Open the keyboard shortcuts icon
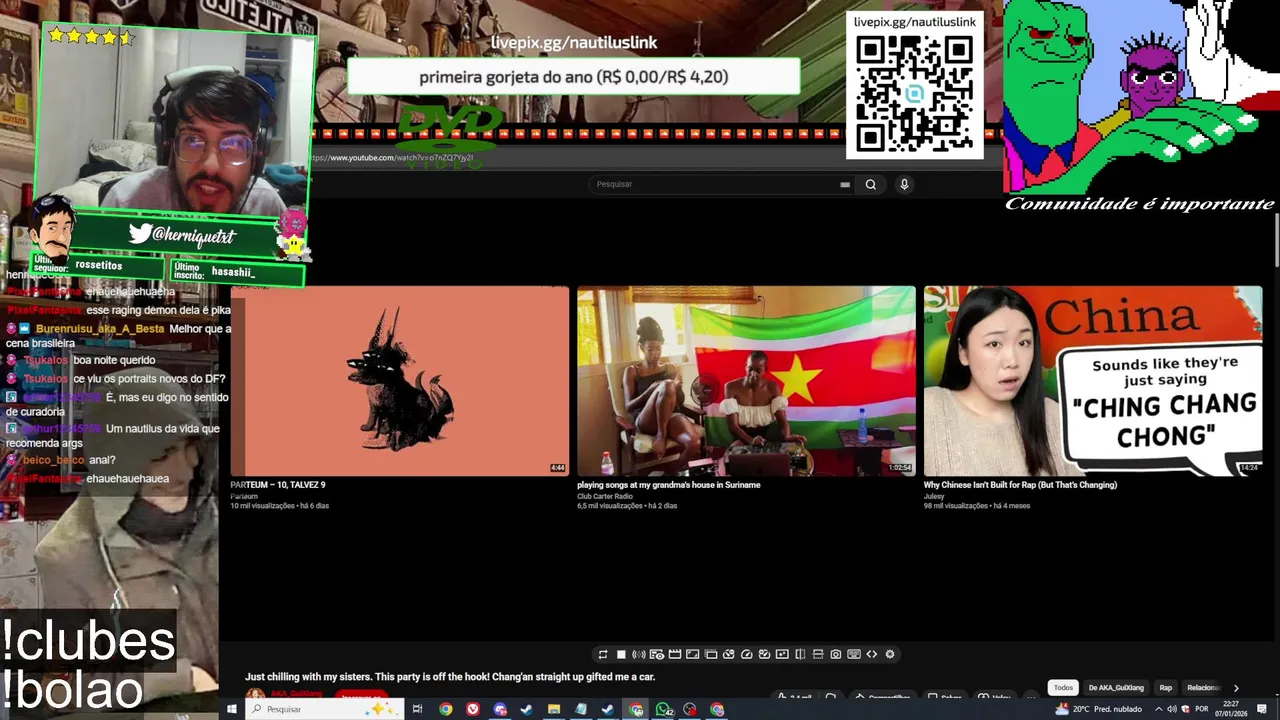Screen dimensions: 1280x720 pyautogui.click(x=854, y=654)
